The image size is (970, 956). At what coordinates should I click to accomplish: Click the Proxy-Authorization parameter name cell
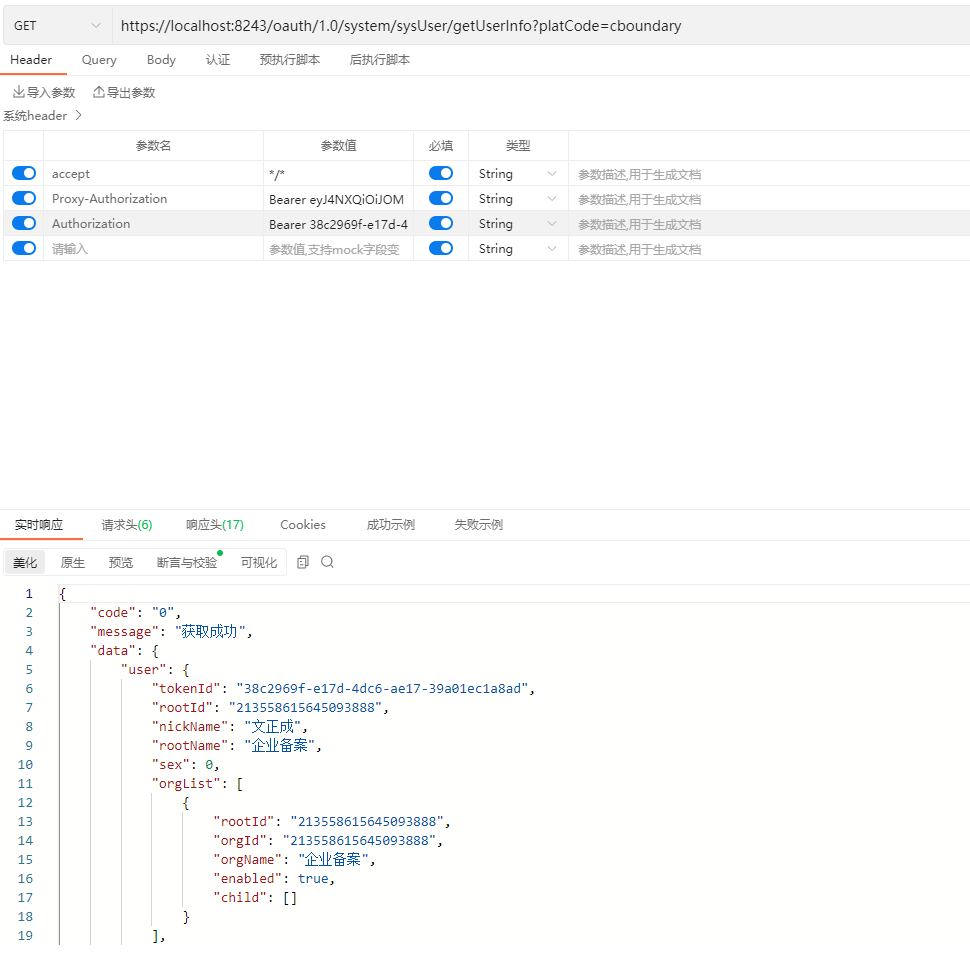click(x=153, y=199)
